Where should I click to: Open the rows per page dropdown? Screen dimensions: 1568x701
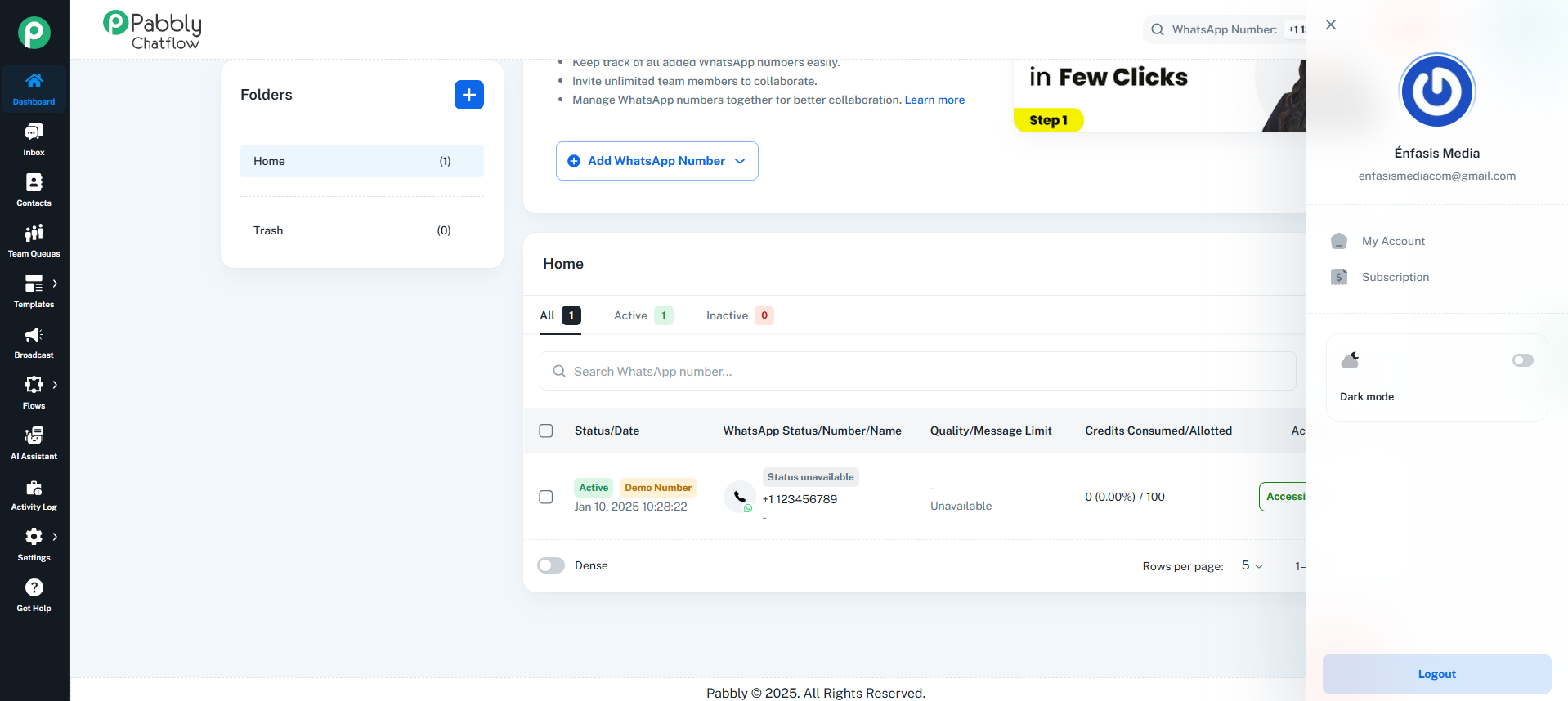pos(1252,565)
